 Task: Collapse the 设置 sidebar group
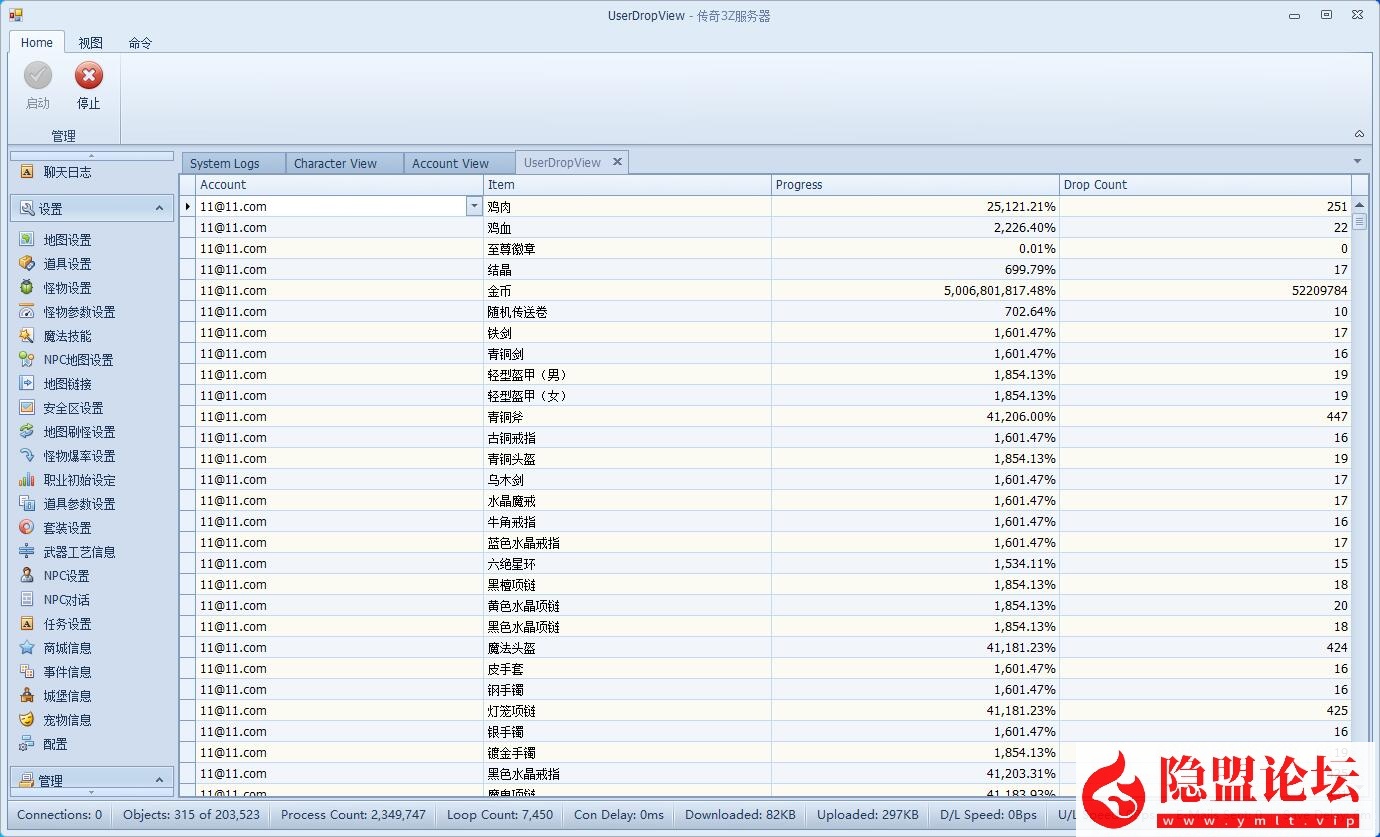coord(159,208)
